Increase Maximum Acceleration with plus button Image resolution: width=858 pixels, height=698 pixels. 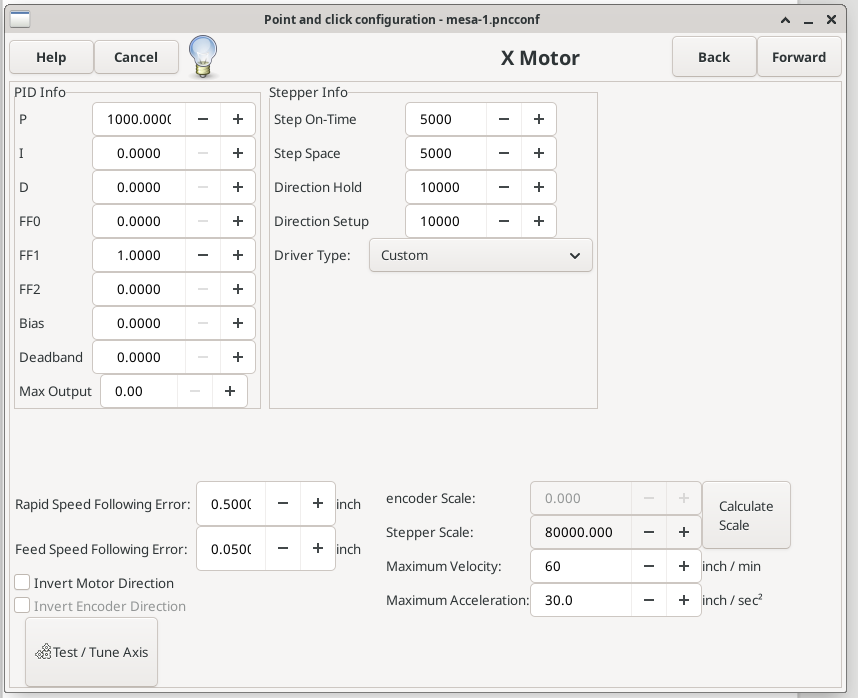(x=684, y=600)
